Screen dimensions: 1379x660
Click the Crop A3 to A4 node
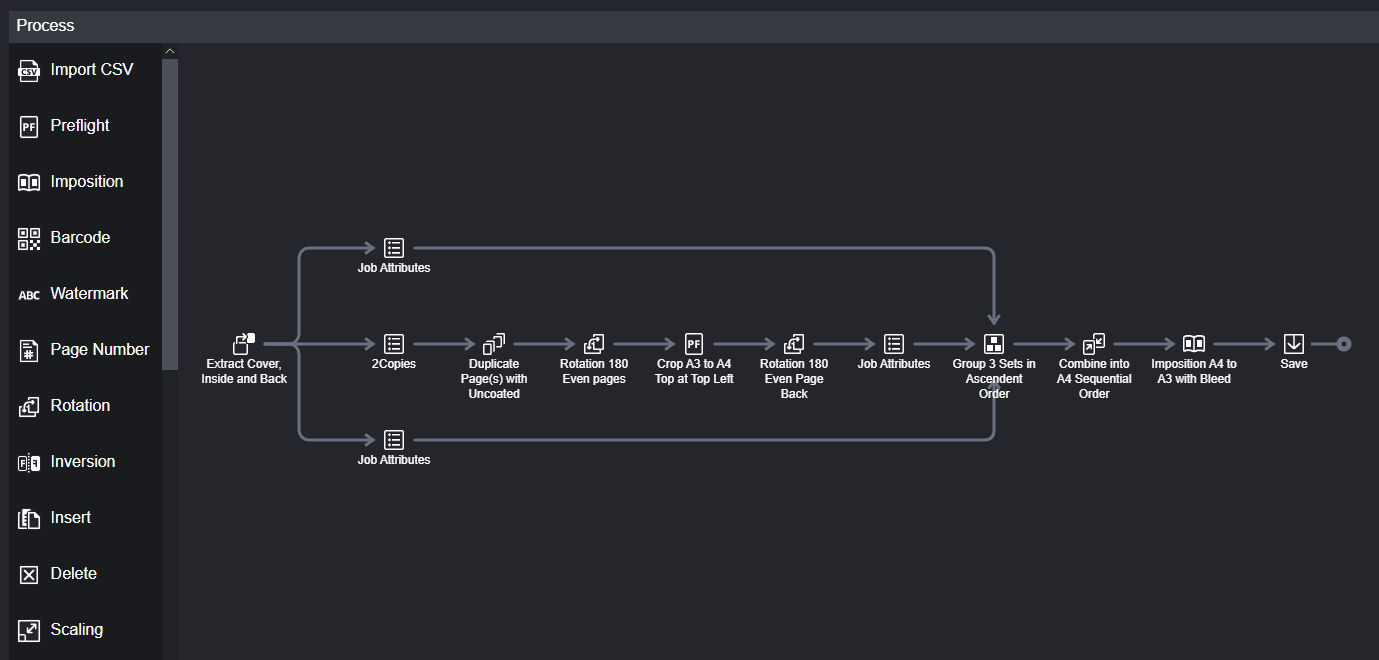693,343
